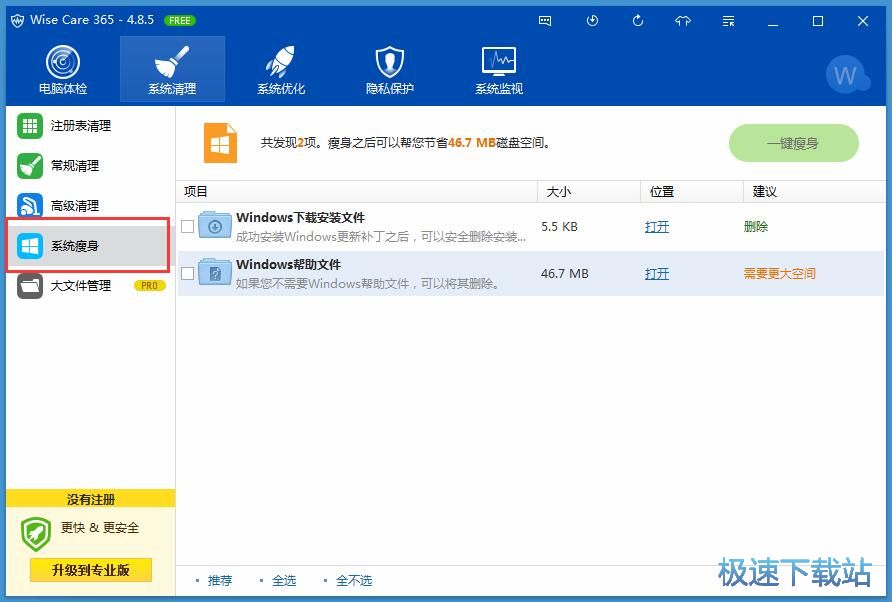The width and height of the screenshot is (892, 602).
Task: Check the Windows下载安装文件 checkbox
Action: 187,226
